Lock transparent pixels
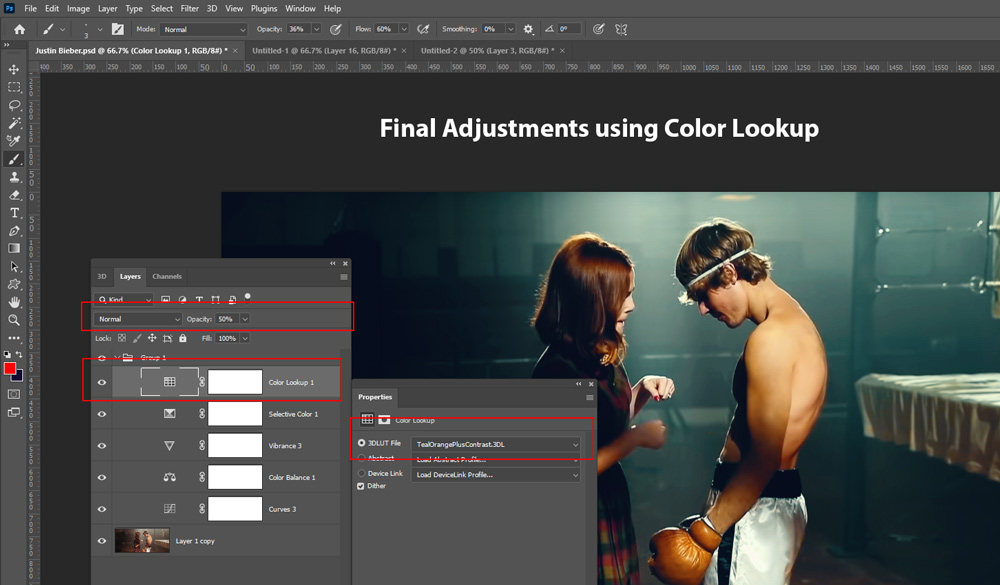Screen dimensions: 1000x585 [122, 338]
